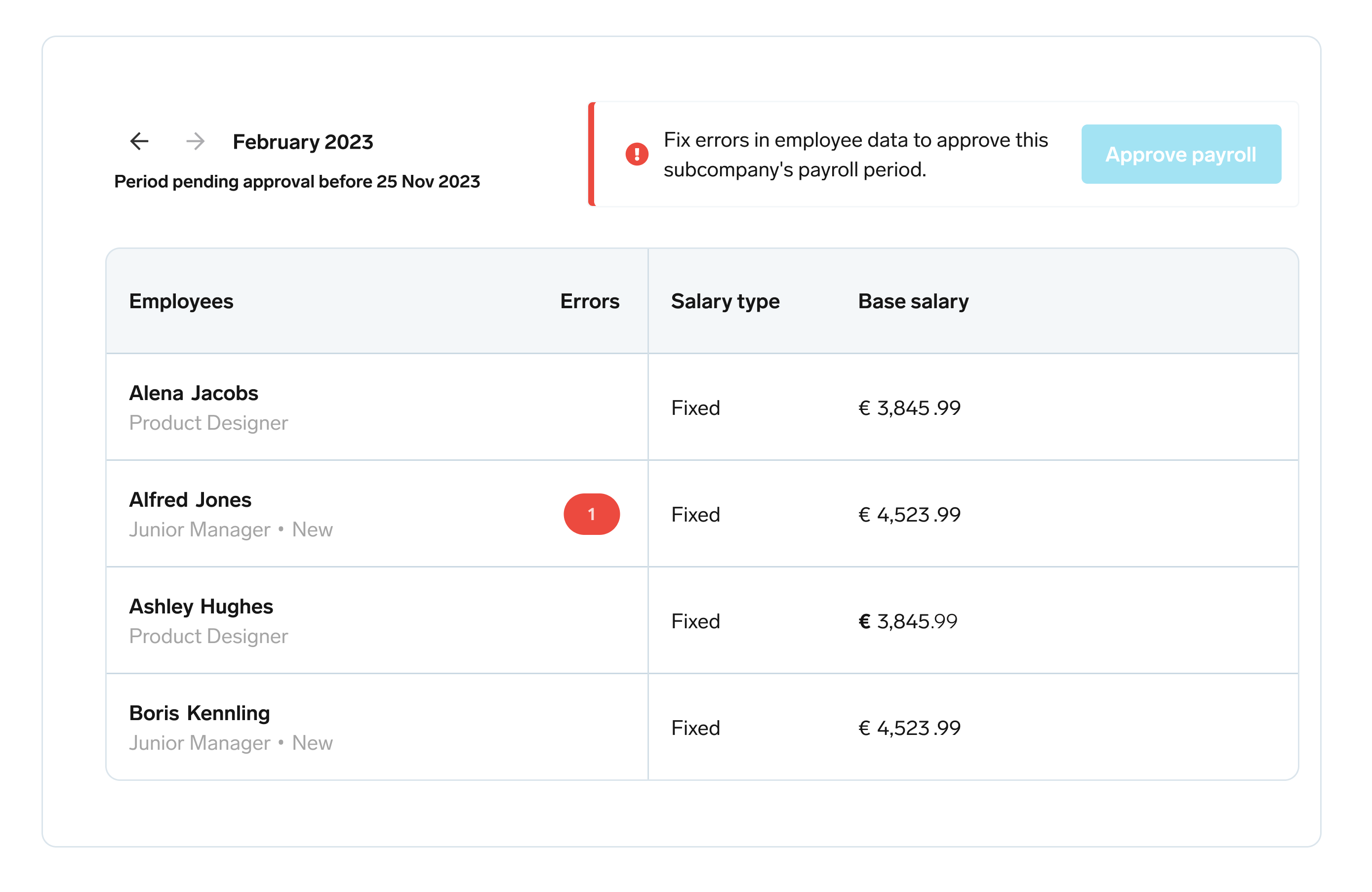Click Fixed salary type for Ashley Hughes
Image resolution: width=1372 pixels, height=892 pixels.
point(696,621)
